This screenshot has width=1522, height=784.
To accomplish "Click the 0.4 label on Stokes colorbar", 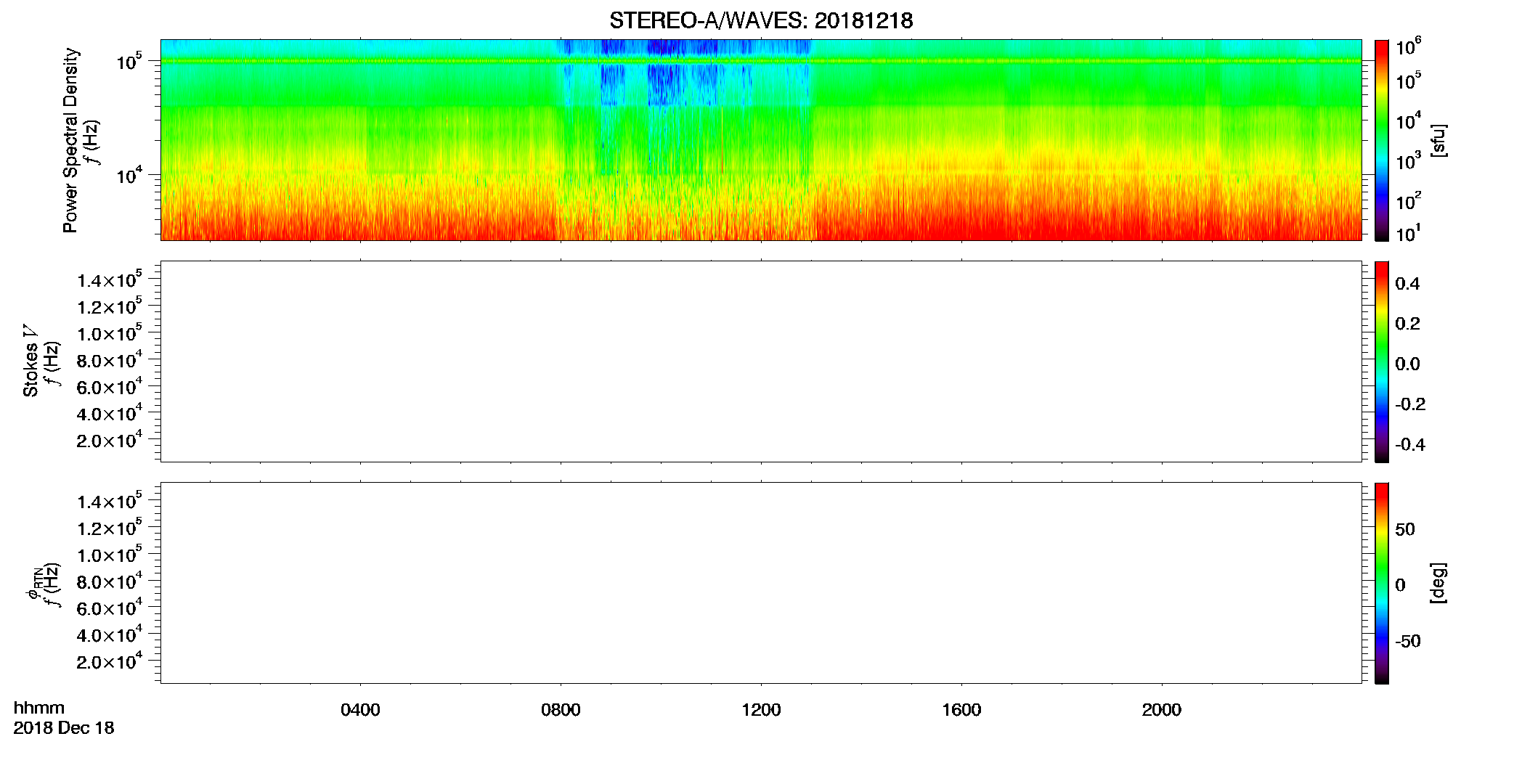I will pyautogui.click(x=1407, y=284).
